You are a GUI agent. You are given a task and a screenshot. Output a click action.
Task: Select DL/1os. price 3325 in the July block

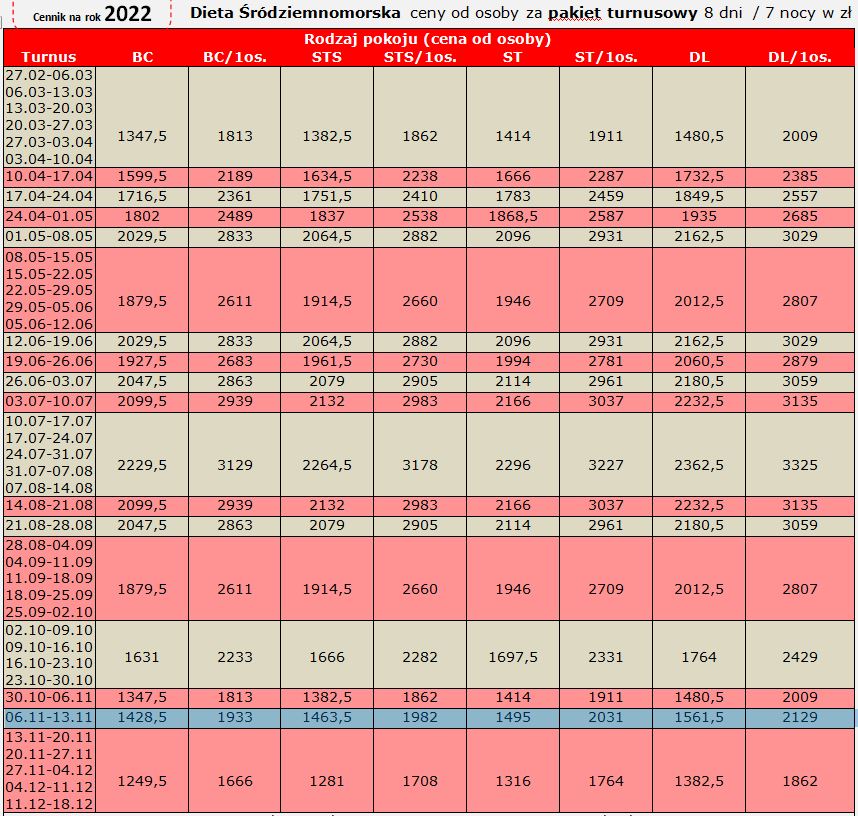(x=799, y=465)
